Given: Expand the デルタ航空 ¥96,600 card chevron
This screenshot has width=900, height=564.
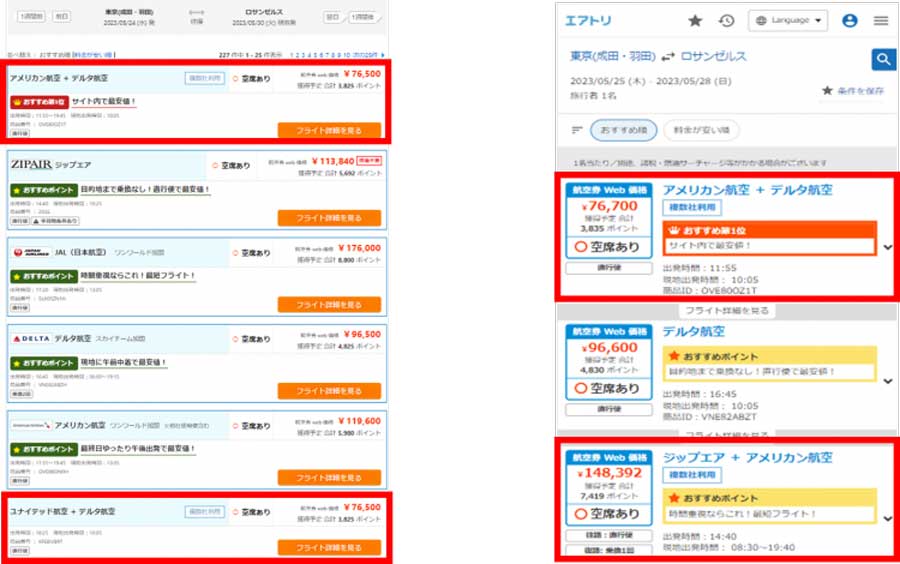Looking at the screenshot, I should (x=887, y=381).
